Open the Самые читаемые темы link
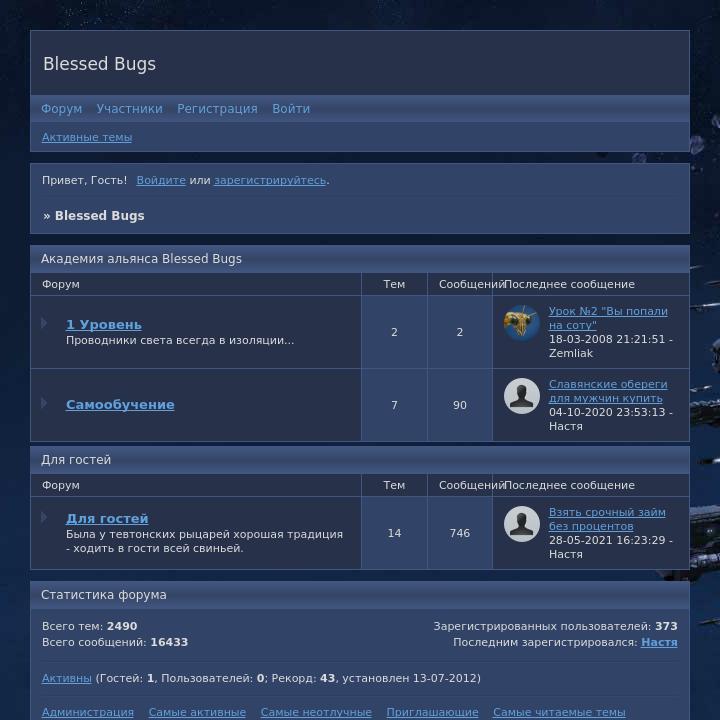The width and height of the screenshot is (720, 720). click(559, 712)
